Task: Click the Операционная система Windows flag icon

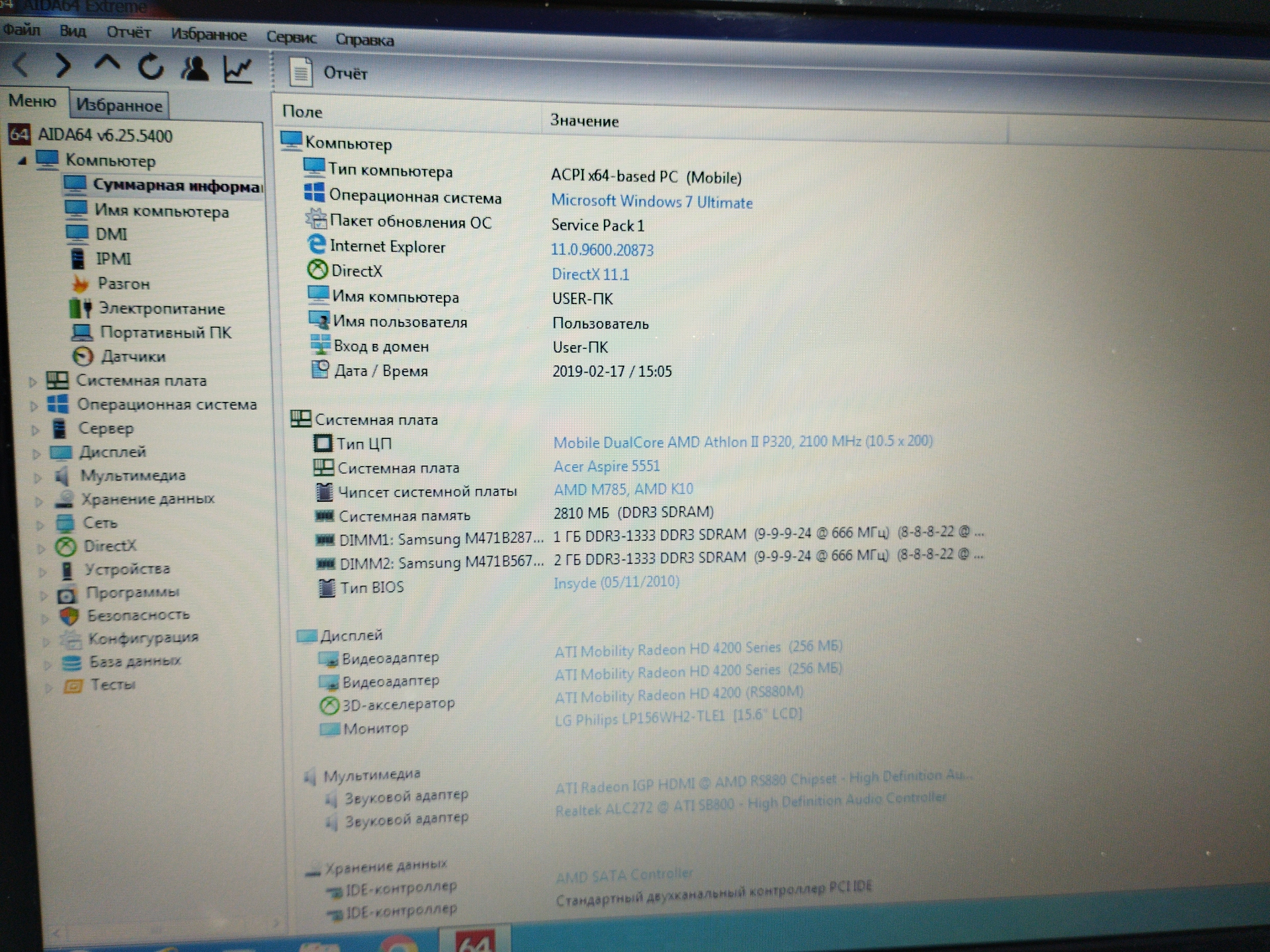Action: pyautogui.click(x=314, y=194)
